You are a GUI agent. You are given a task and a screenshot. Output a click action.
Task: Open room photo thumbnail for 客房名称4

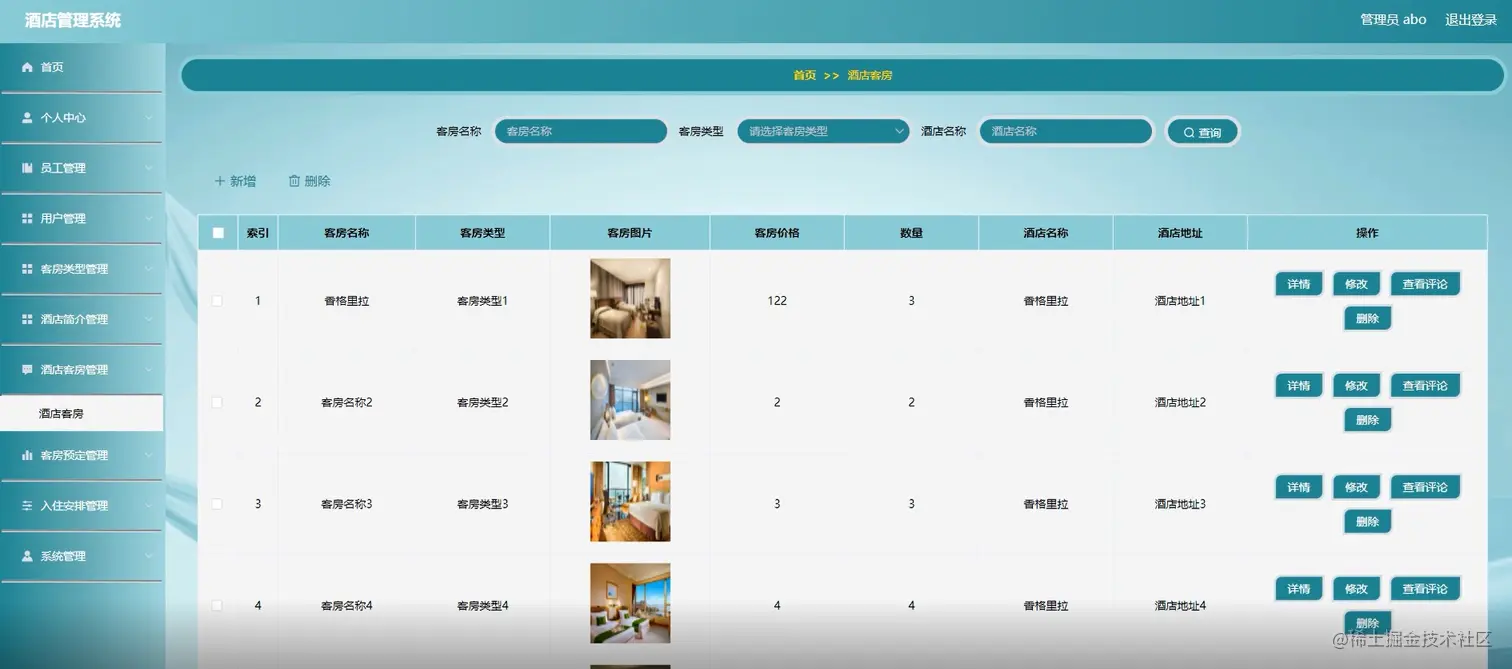(x=630, y=603)
